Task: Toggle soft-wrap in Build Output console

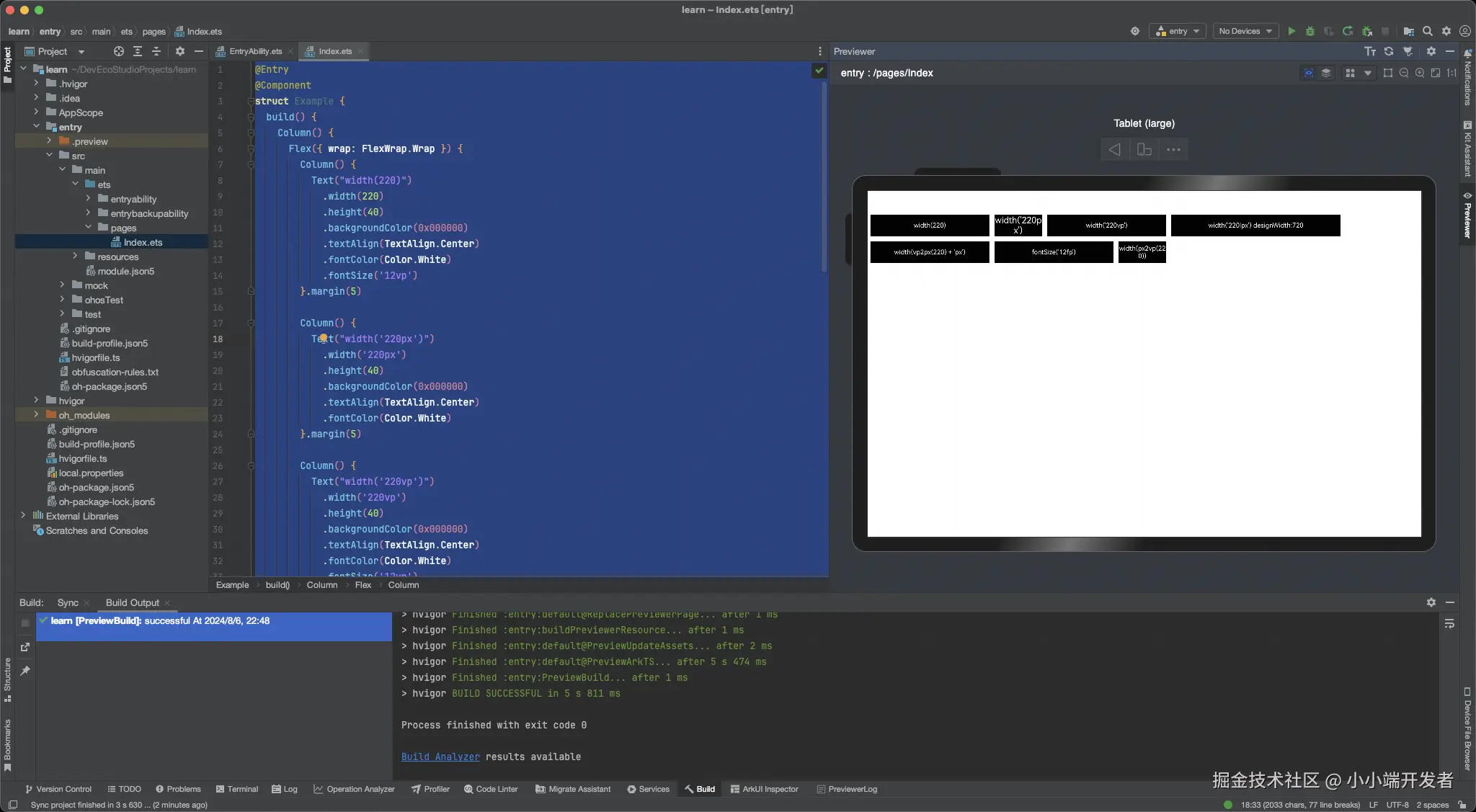Action: coord(1449,623)
